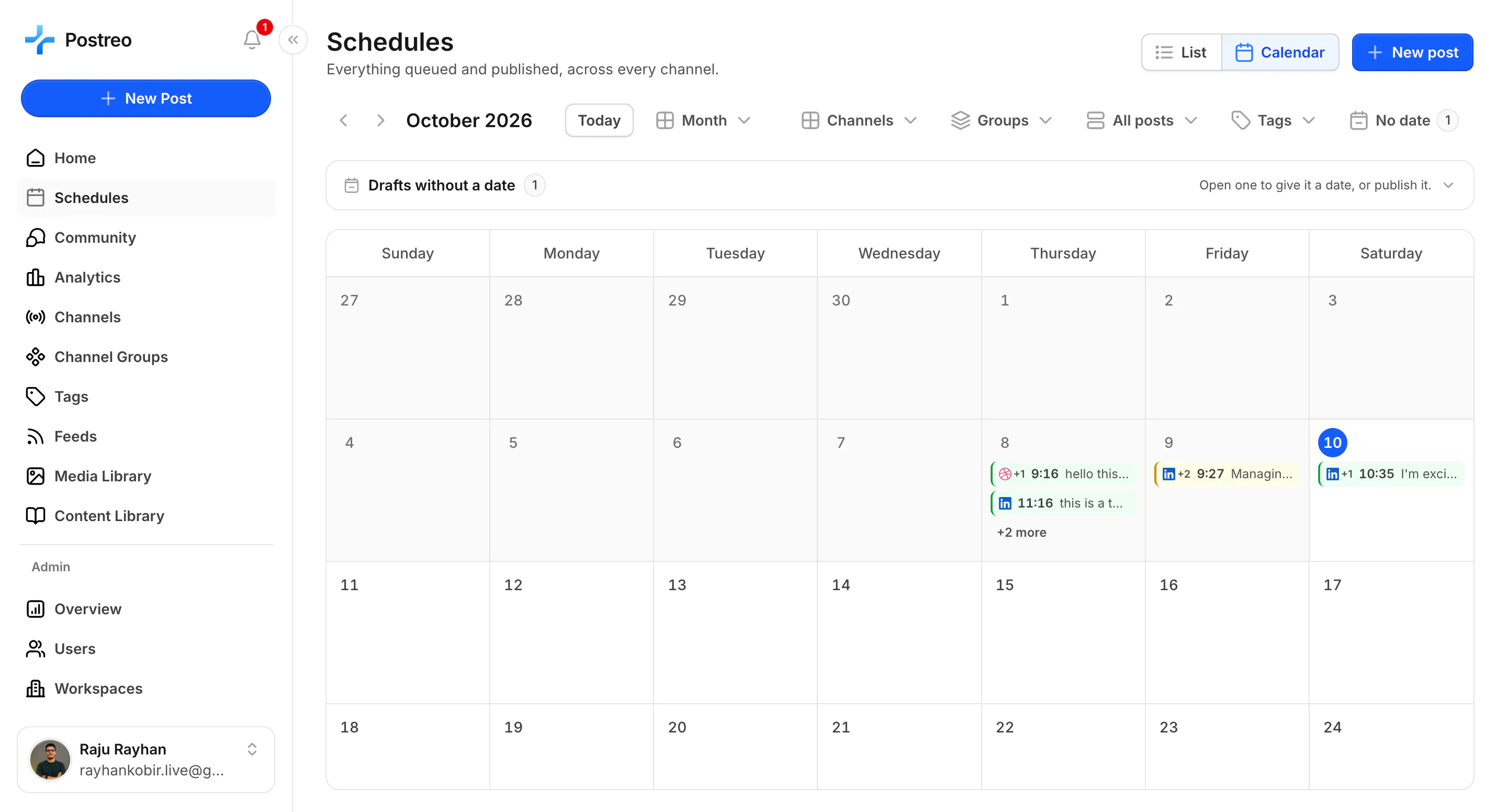Go to next month arrow
1507x812 pixels.
[x=380, y=120]
